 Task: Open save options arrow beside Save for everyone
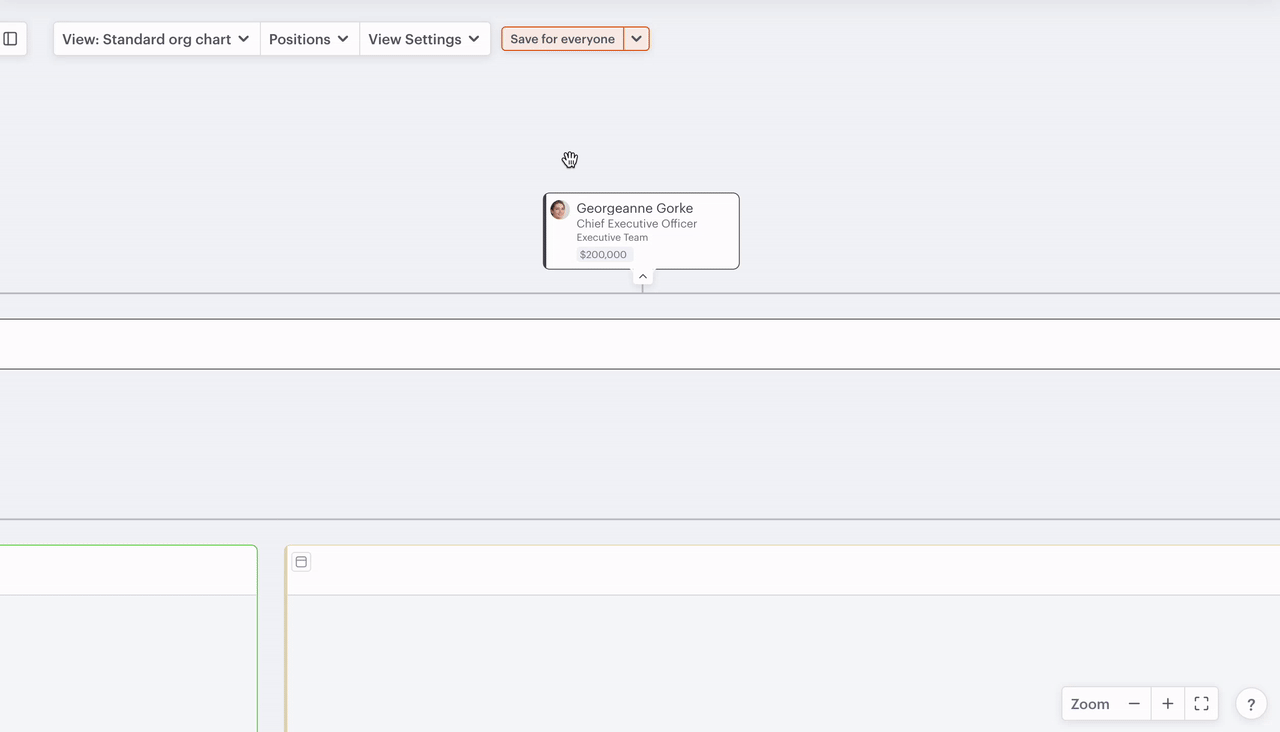tap(637, 39)
